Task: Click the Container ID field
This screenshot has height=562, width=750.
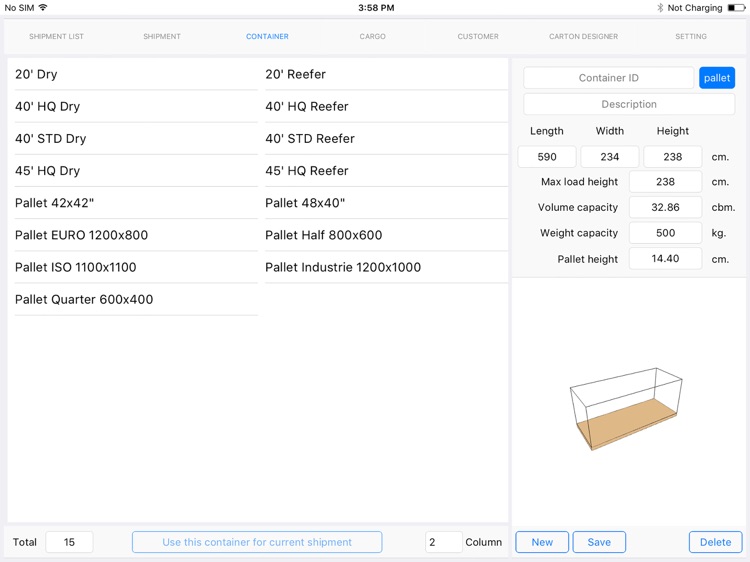Action: pos(608,77)
